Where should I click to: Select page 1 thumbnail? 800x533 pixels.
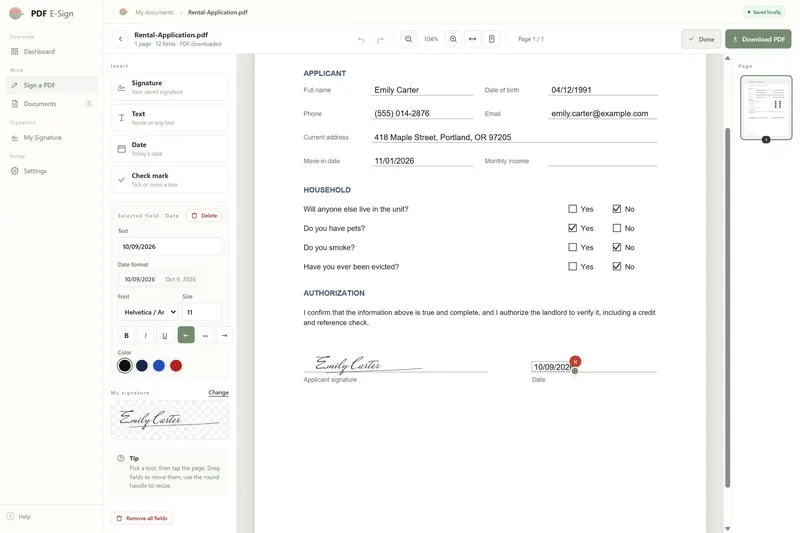pyautogui.click(x=766, y=108)
